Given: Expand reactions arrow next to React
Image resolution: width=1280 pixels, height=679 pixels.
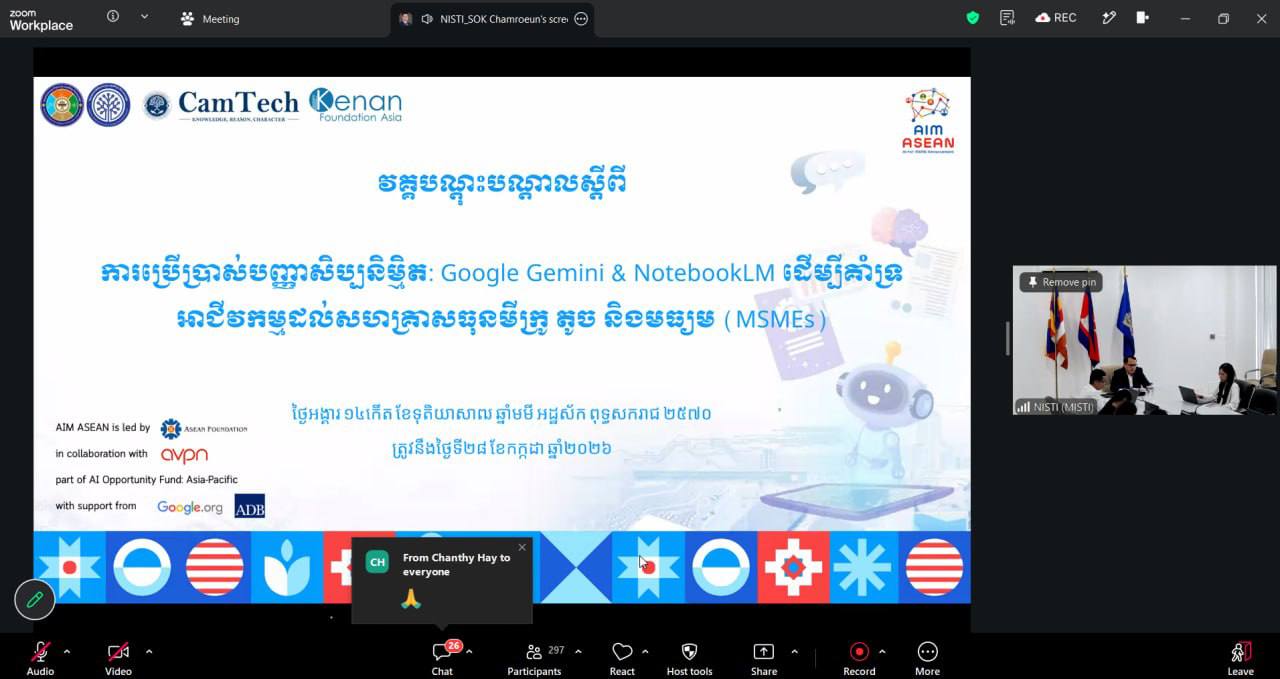Looking at the screenshot, I should tap(645, 652).
